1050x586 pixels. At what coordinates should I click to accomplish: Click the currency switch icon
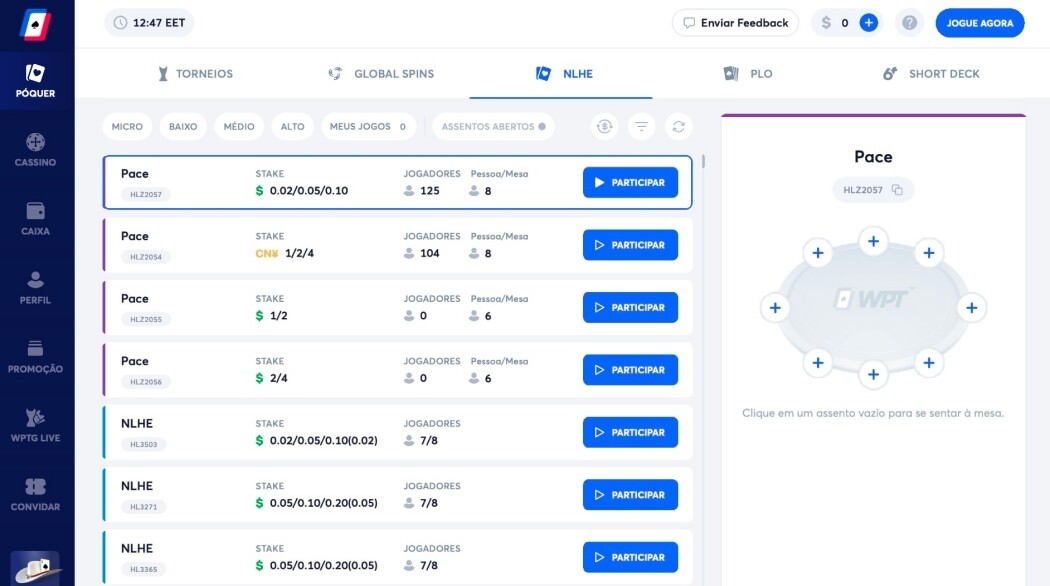point(604,126)
